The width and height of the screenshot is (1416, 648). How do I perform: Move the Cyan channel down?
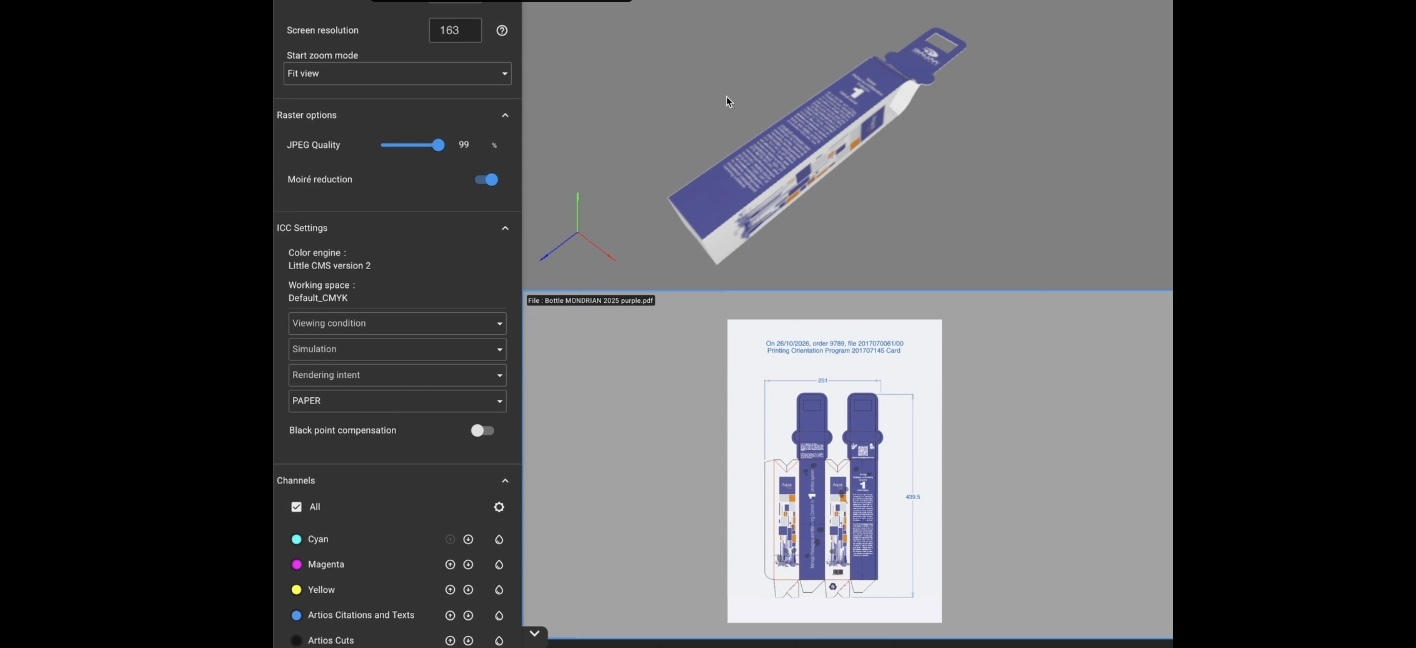[x=468, y=539]
